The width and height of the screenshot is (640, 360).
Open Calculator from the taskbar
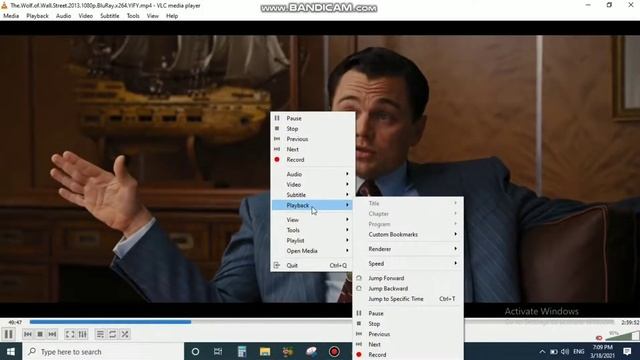[x=242, y=351]
